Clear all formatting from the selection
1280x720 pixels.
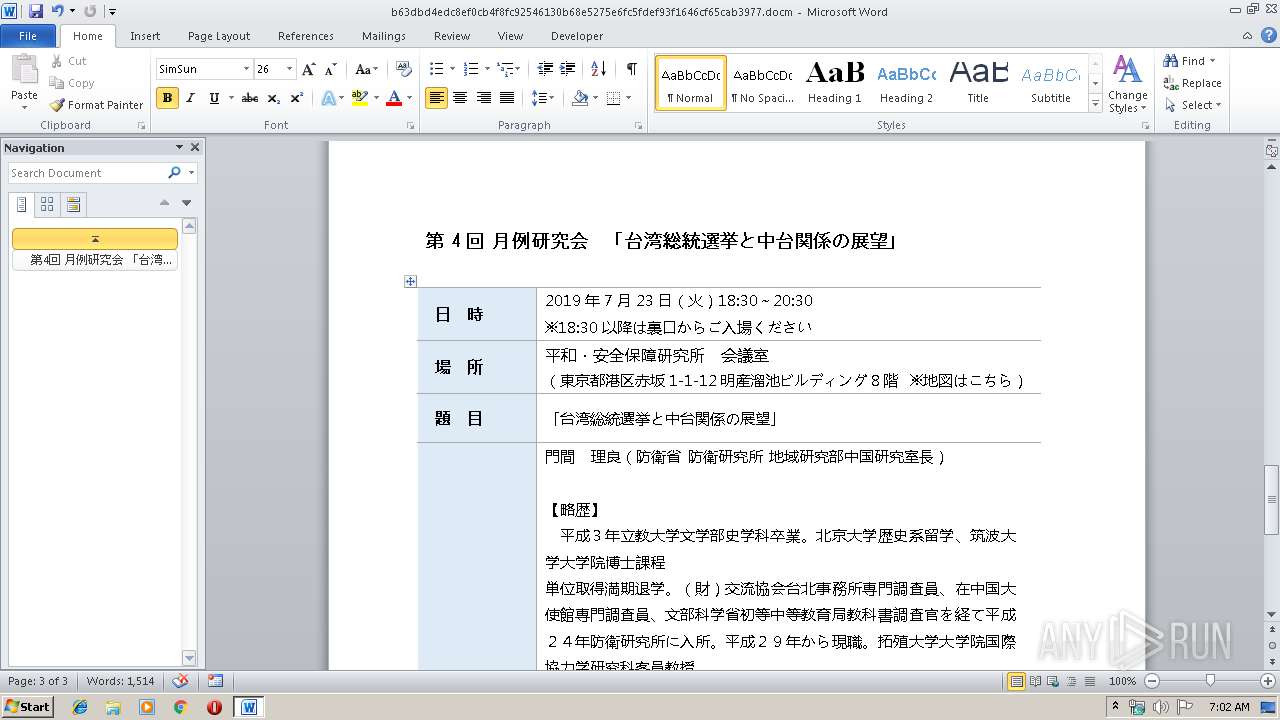404,69
